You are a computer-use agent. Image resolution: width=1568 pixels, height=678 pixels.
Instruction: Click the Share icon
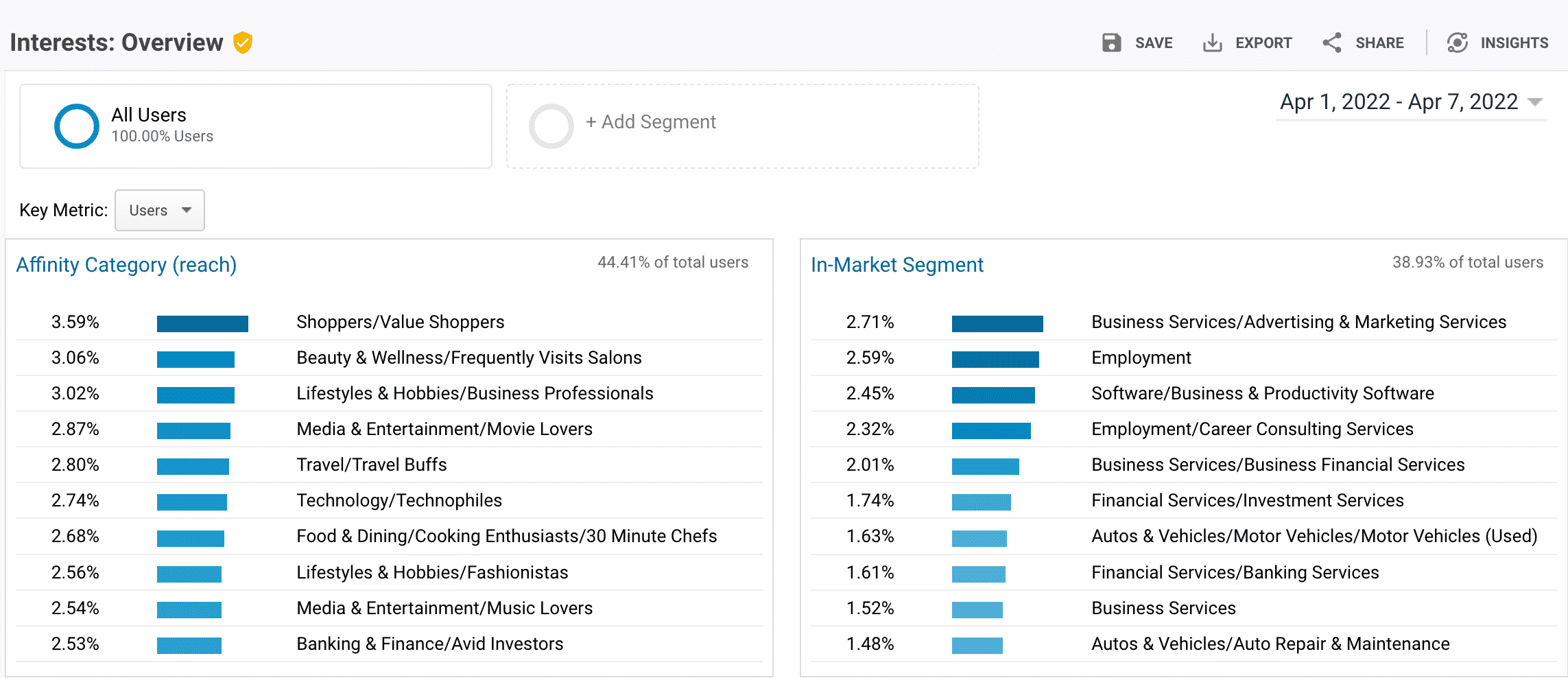point(1331,43)
